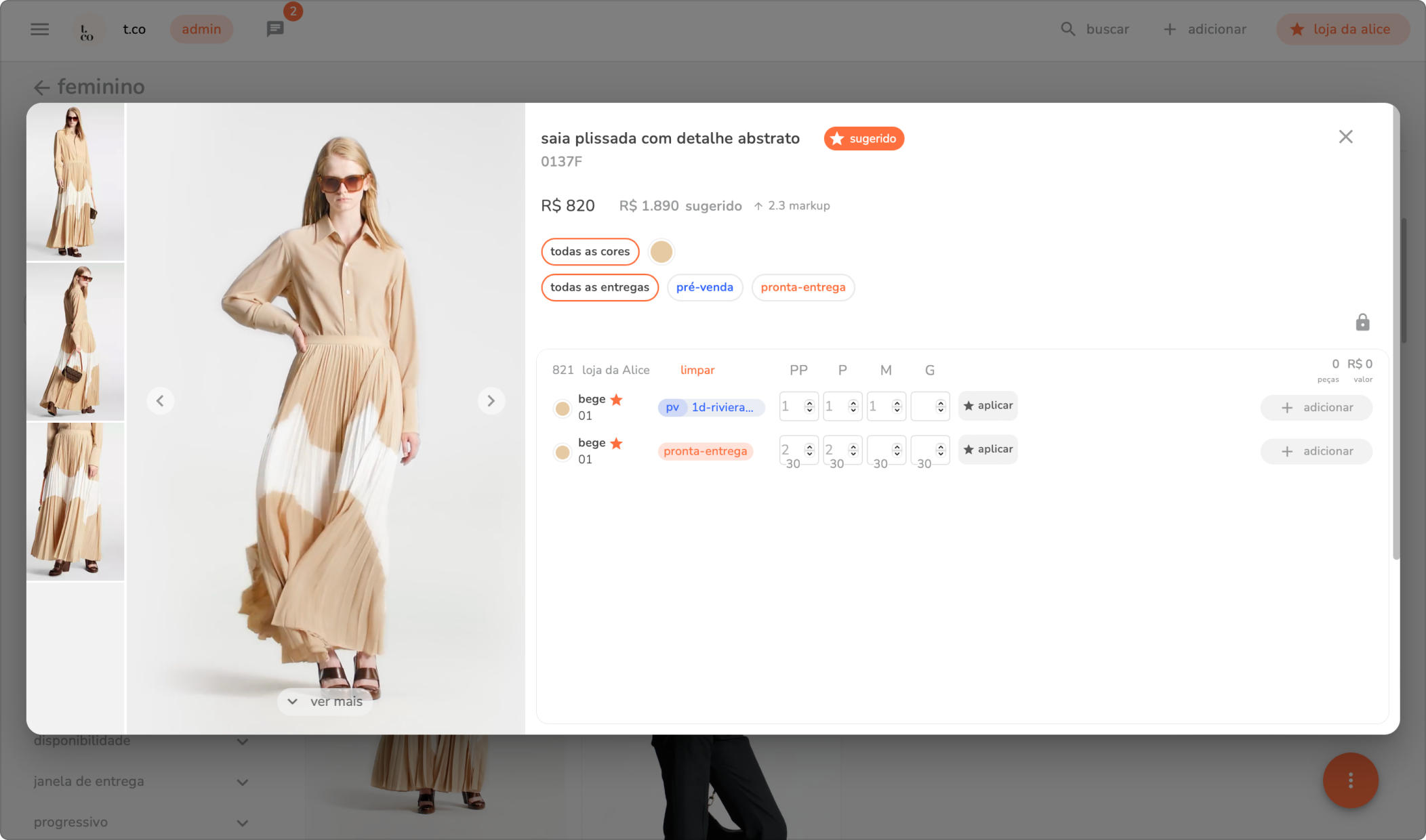Click the search magnifier icon

1068,29
